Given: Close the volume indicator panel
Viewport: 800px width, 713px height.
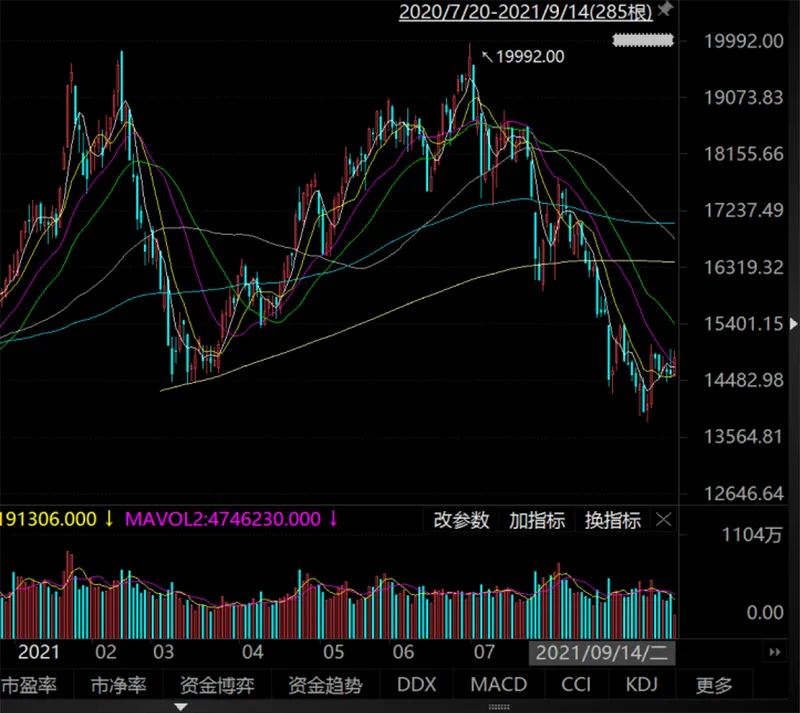Looking at the screenshot, I should coord(665,520).
